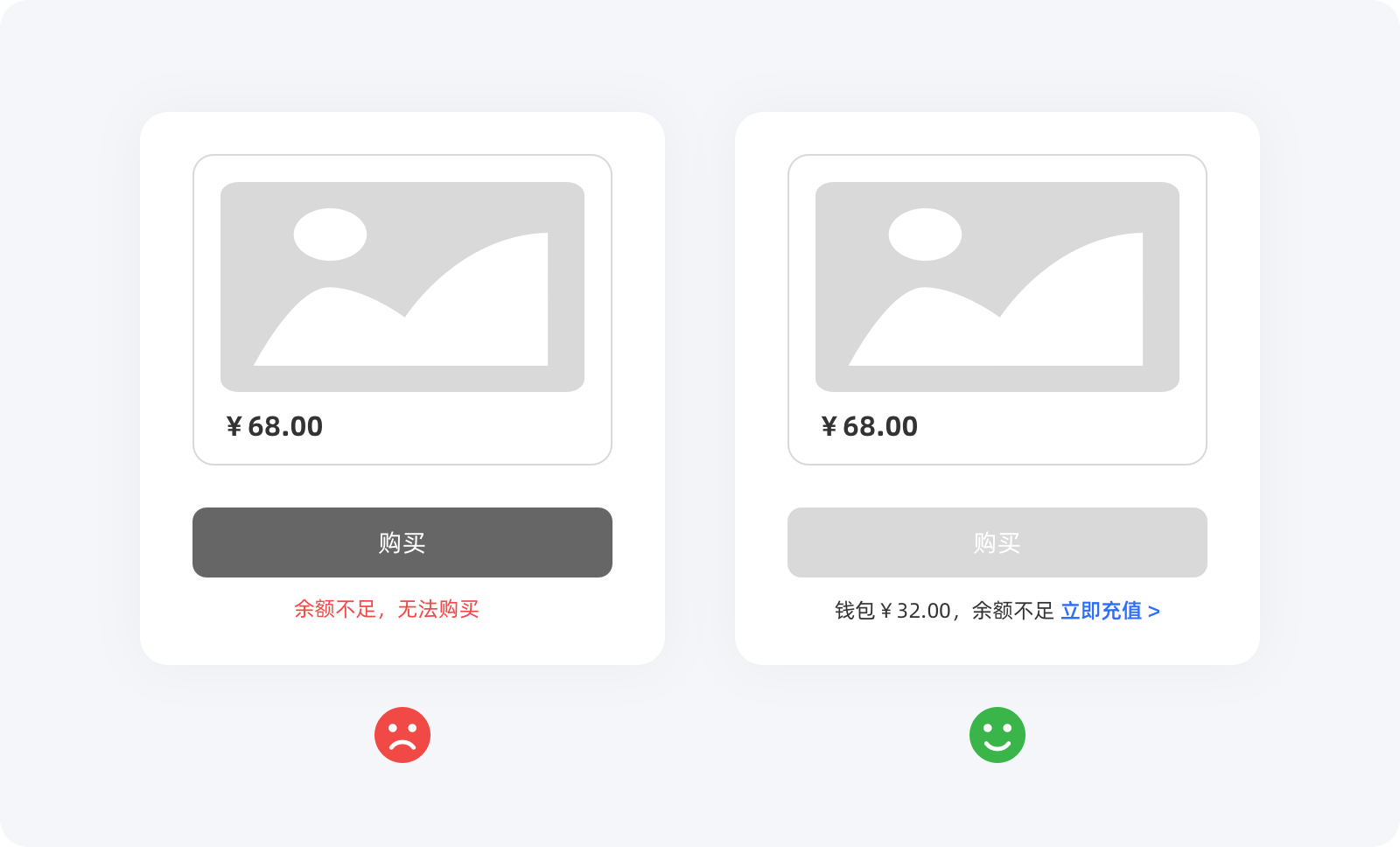The image size is (1400, 847).
Task: Select the right product image placeholder
Action: 997,287
